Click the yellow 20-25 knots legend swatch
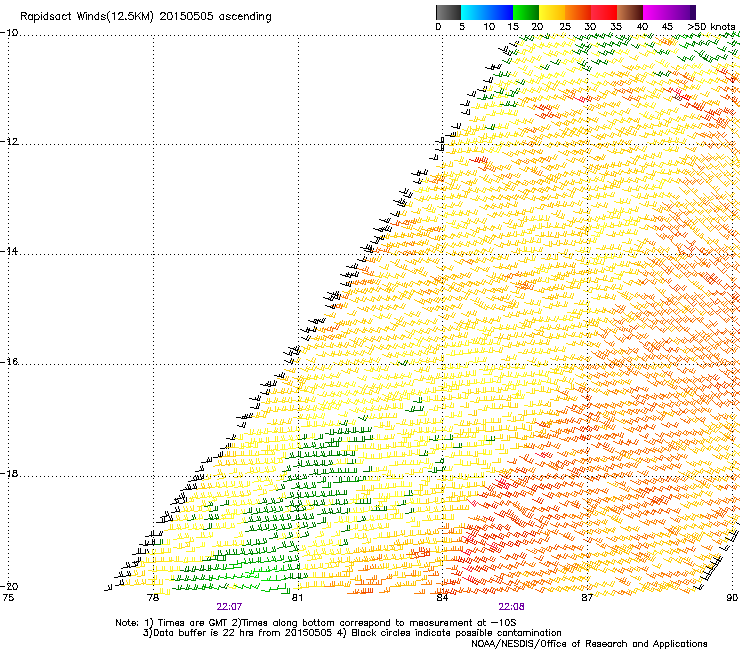740x650 pixels. (552, 12)
